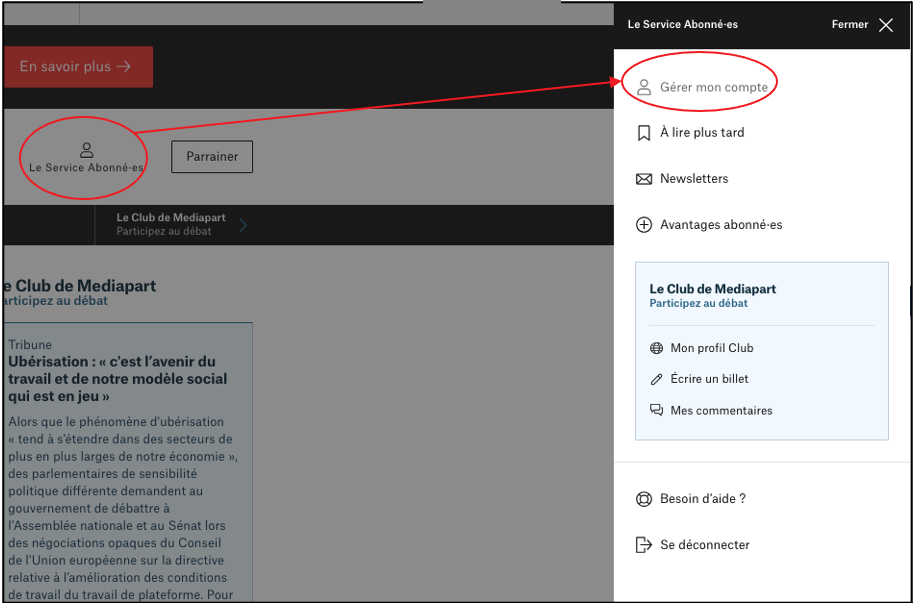Click the pencil icon for Écrire un billet
Screen dimensions: 915x603
click(656, 379)
